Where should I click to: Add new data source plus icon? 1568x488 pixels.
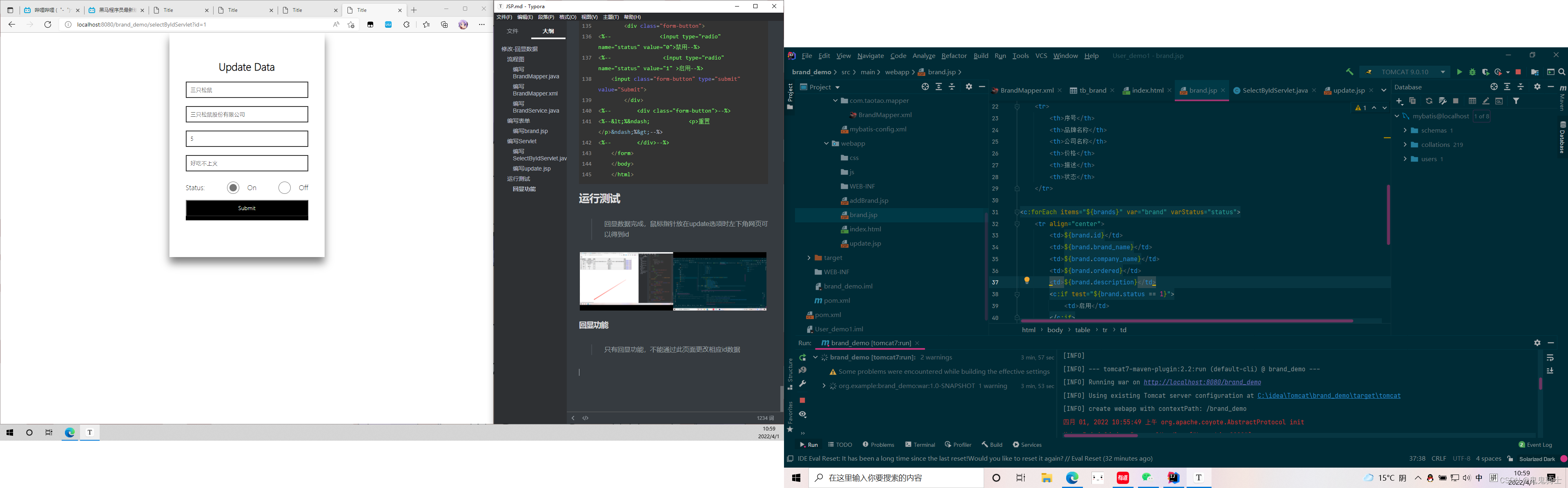(1399, 101)
